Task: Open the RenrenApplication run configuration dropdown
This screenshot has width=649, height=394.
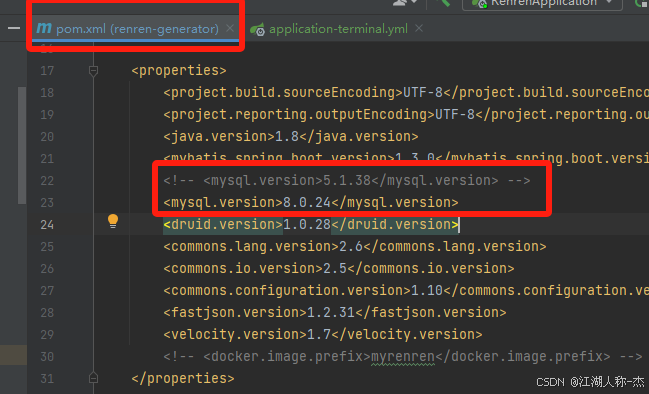Action: coord(542,3)
